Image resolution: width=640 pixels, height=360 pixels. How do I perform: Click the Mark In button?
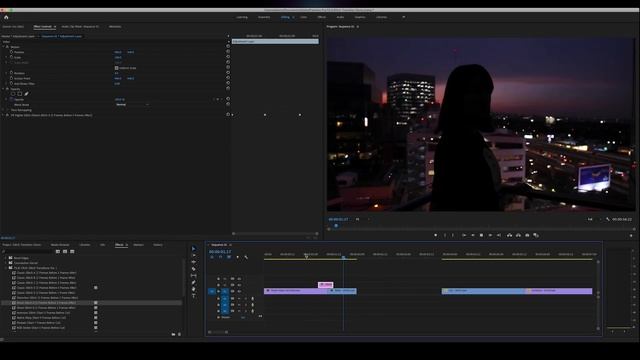coord(445,235)
